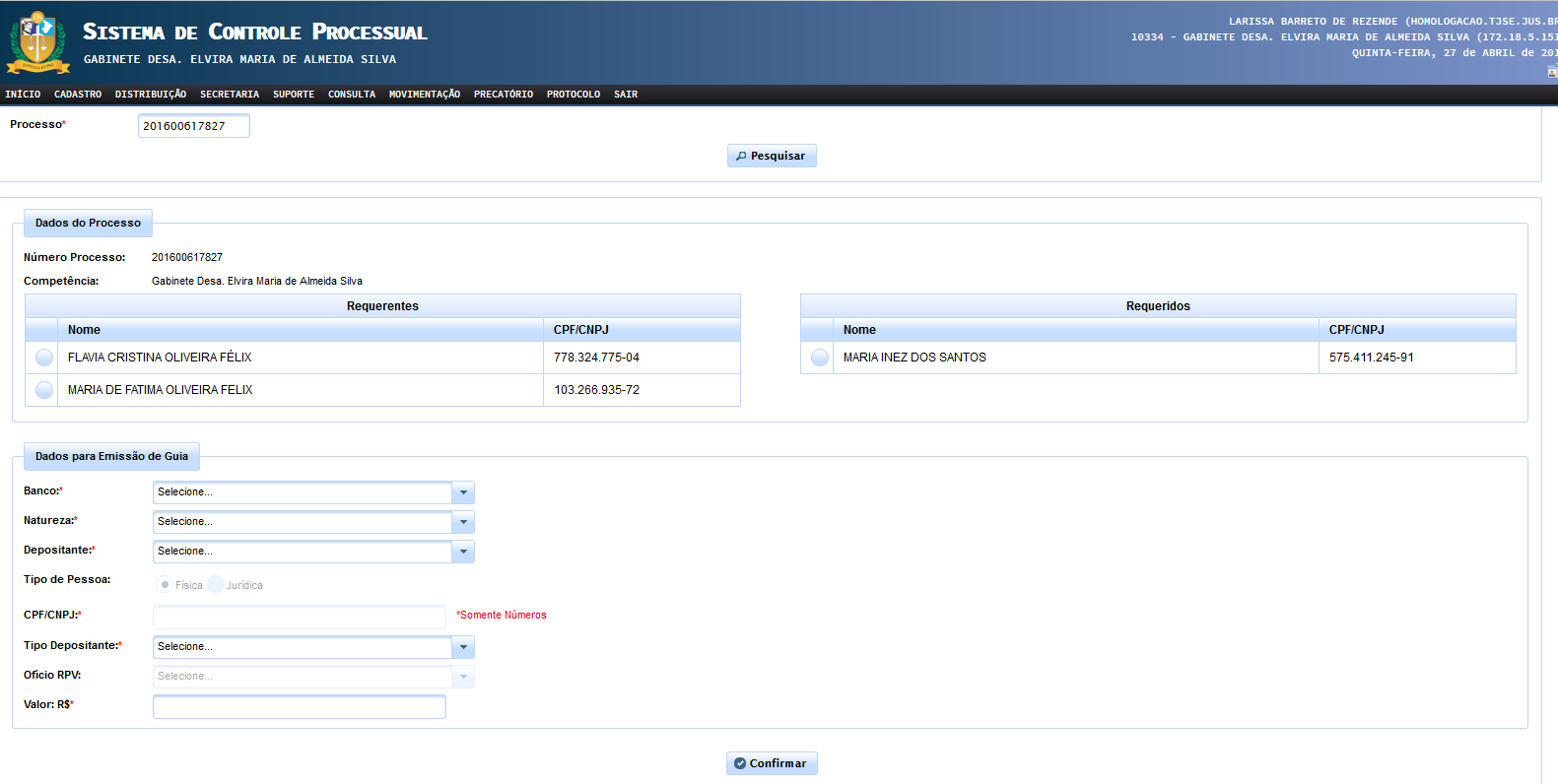The width and height of the screenshot is (1558, 784).
Task: Open the Natureza dropdown list
Action: coord(463,522)
